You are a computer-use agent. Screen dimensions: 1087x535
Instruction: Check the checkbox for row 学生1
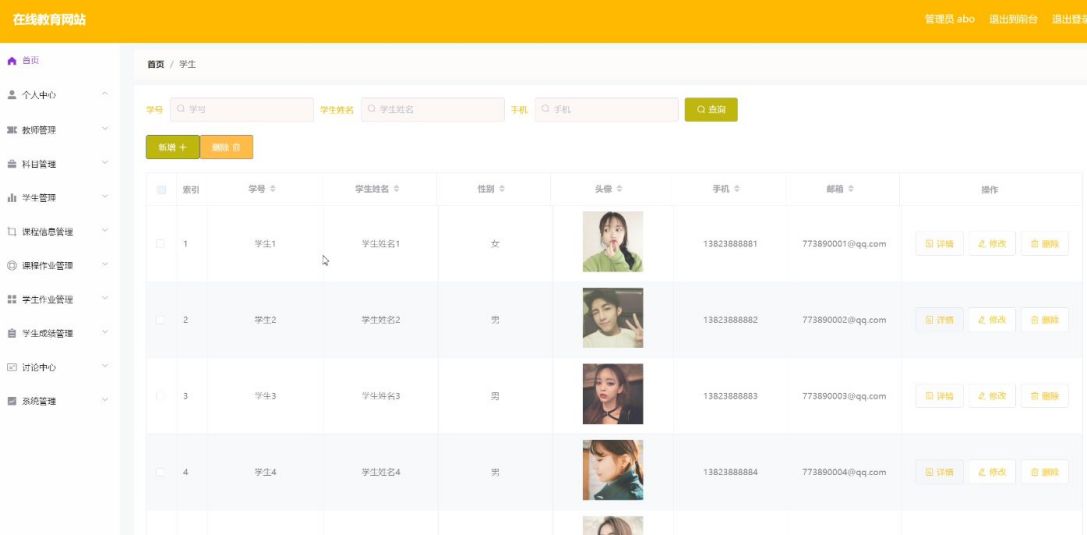[161, 244]
